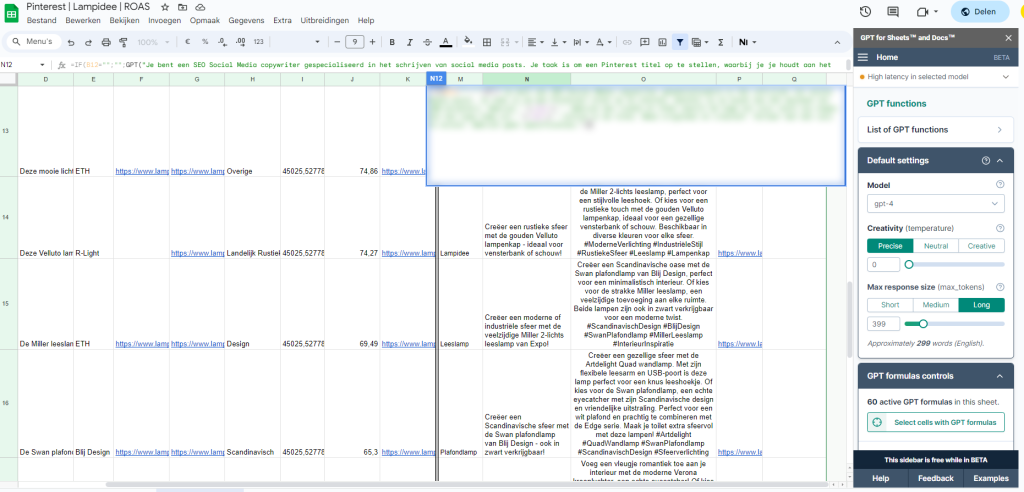Click the undo arrow in the toolbar

pos(71,42)
